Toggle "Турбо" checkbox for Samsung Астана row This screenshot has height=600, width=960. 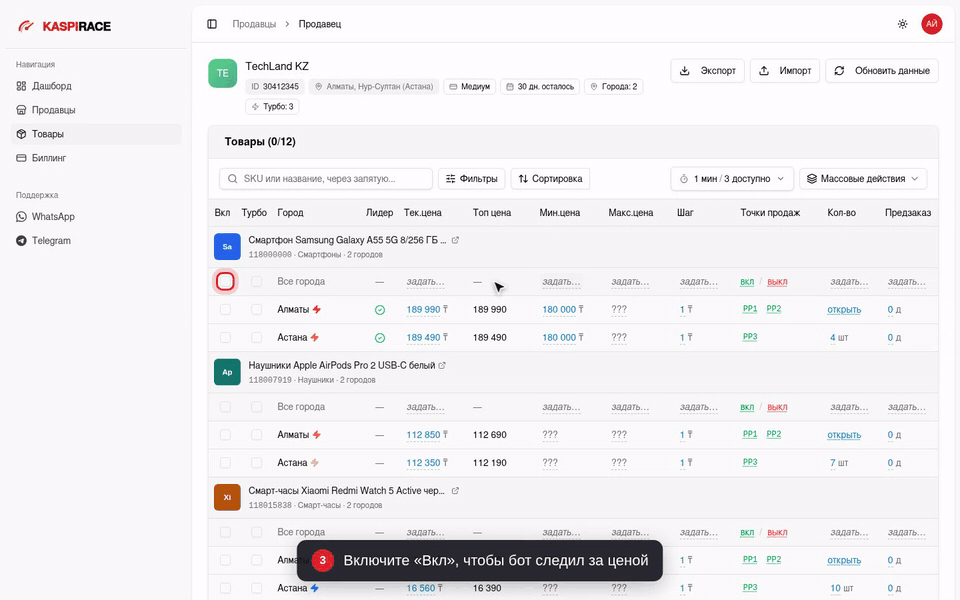point(257,338)
